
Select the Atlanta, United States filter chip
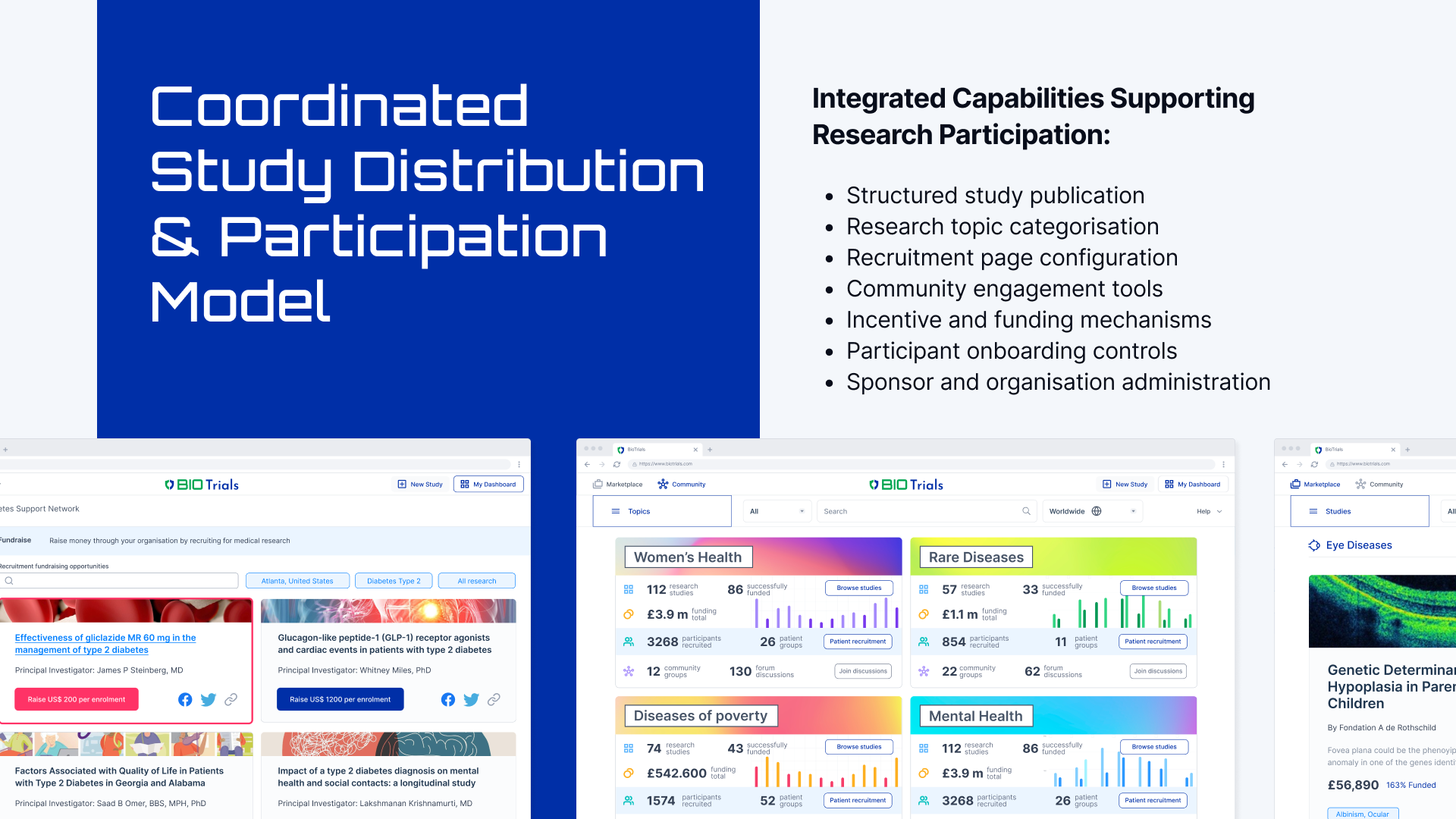[x=297, y=581]
